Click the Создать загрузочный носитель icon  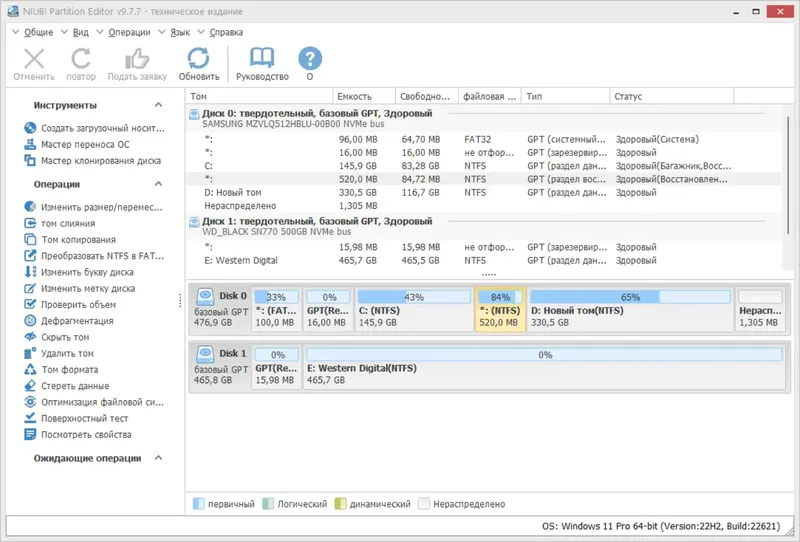click(x=30, y=128)
